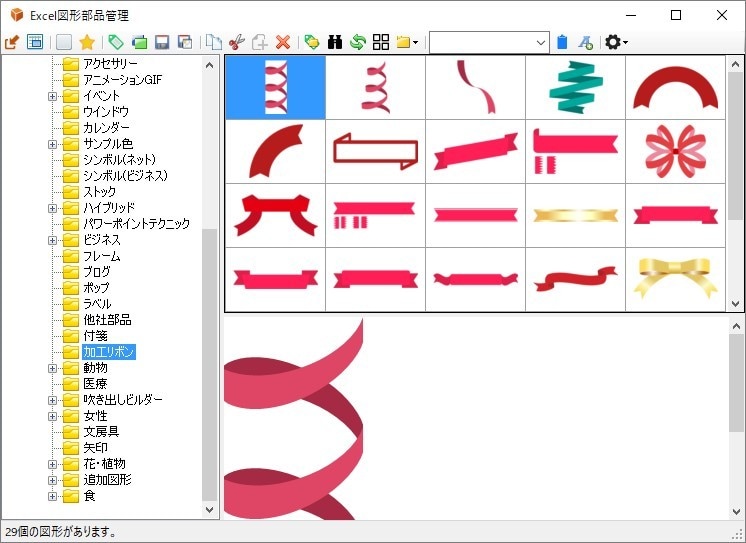Click the copy pages icon

click(x=214, y=42)
